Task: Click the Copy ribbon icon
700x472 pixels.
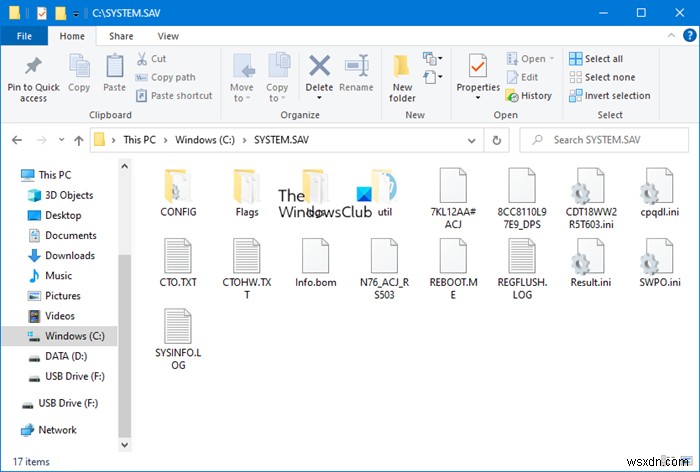Action: pyautogui.click(x=79, y=67)
